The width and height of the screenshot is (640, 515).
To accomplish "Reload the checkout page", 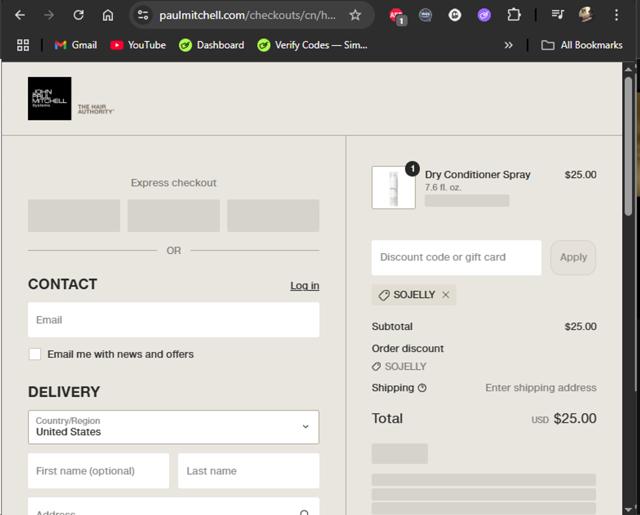I will click(78, 16).
